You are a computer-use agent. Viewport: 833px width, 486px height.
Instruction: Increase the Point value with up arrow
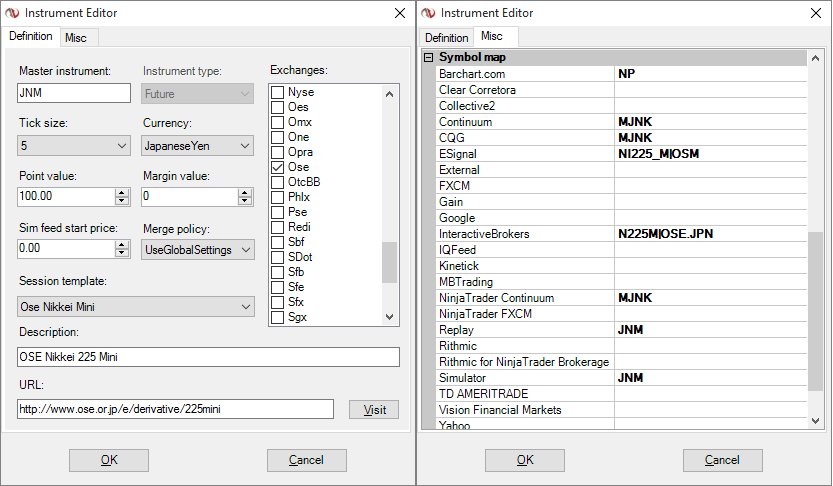tap(122, 192)
